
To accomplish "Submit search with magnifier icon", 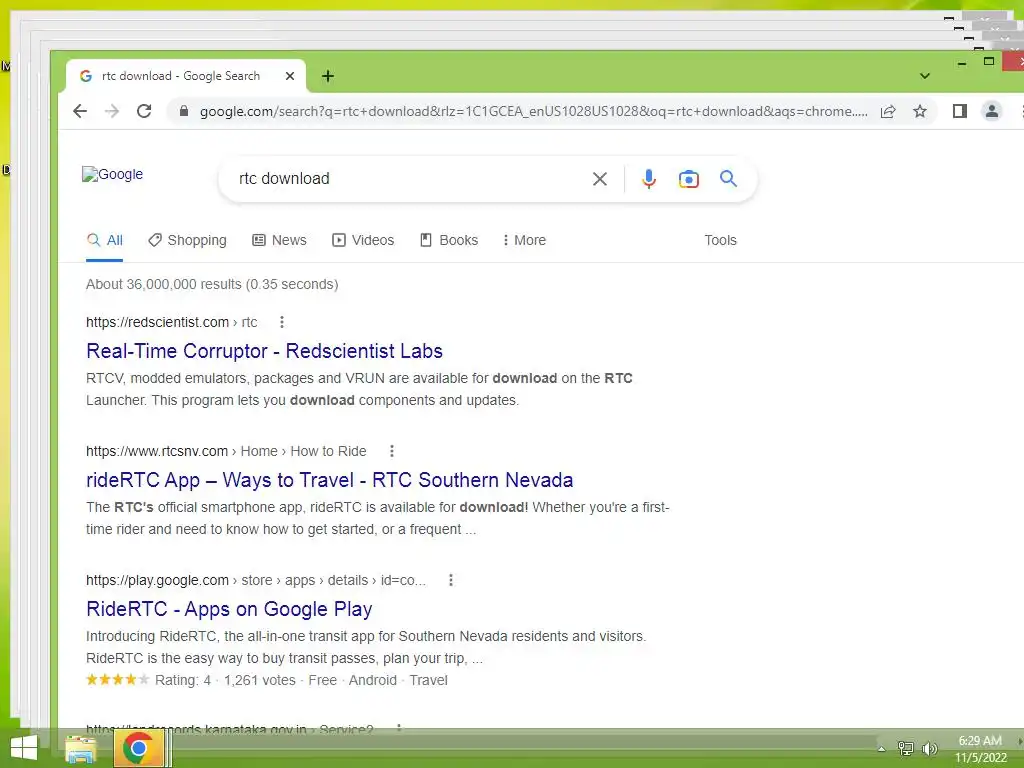I will click(x=728, y=178).
